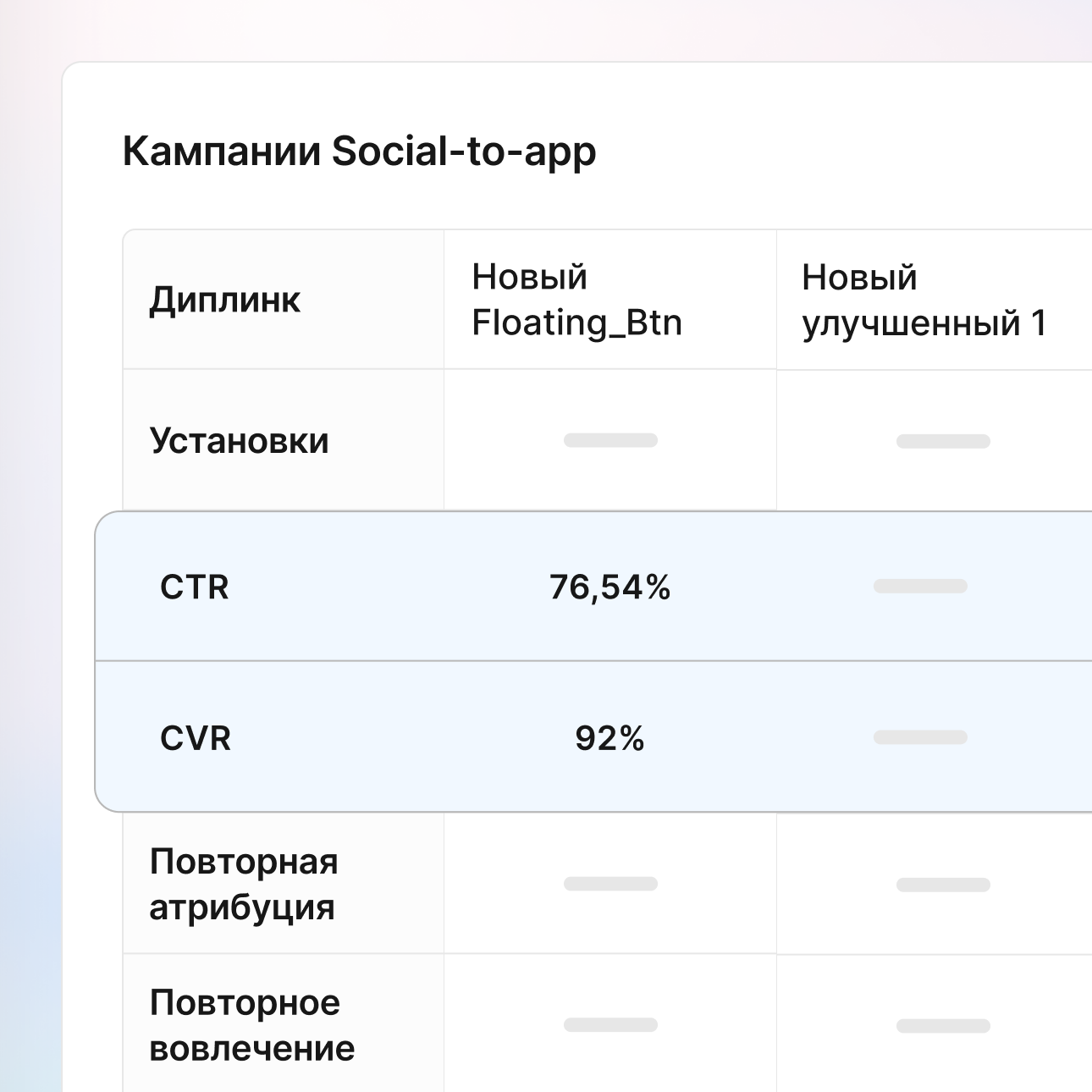Screen dimensions: 1092x1092
Task: Select the CVR row label
Action: tap(195, 738)
